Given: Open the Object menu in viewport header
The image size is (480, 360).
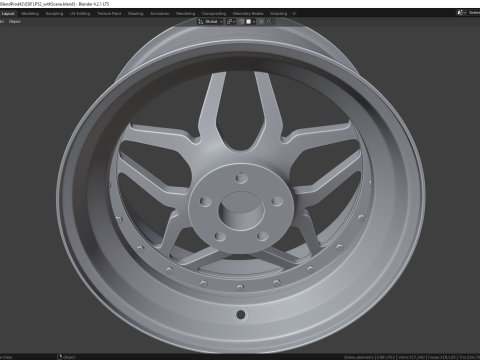Looking at the screenshot, I should coord(14,22).
